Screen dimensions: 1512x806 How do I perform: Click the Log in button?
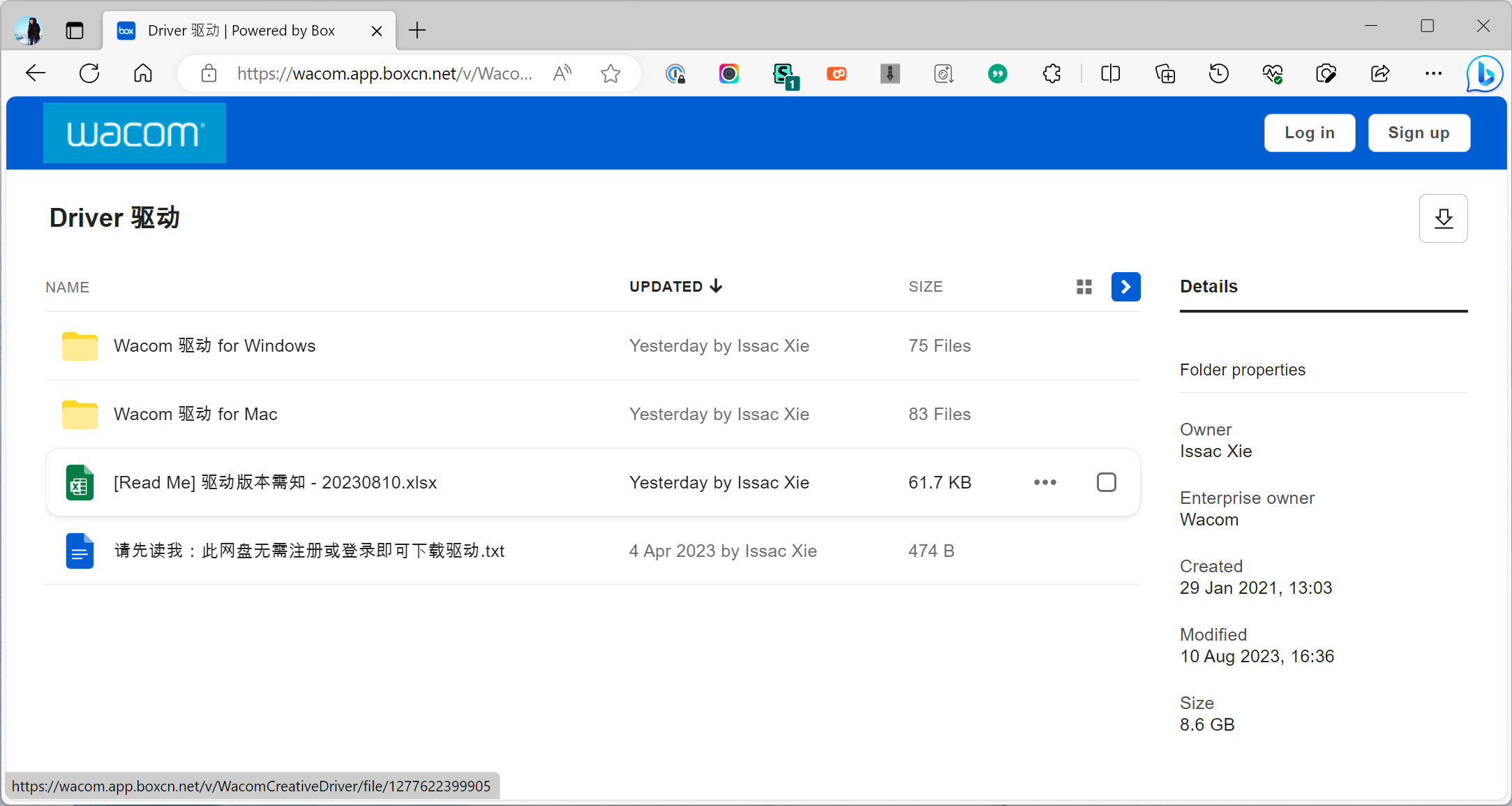click(x=1310, y=133)
